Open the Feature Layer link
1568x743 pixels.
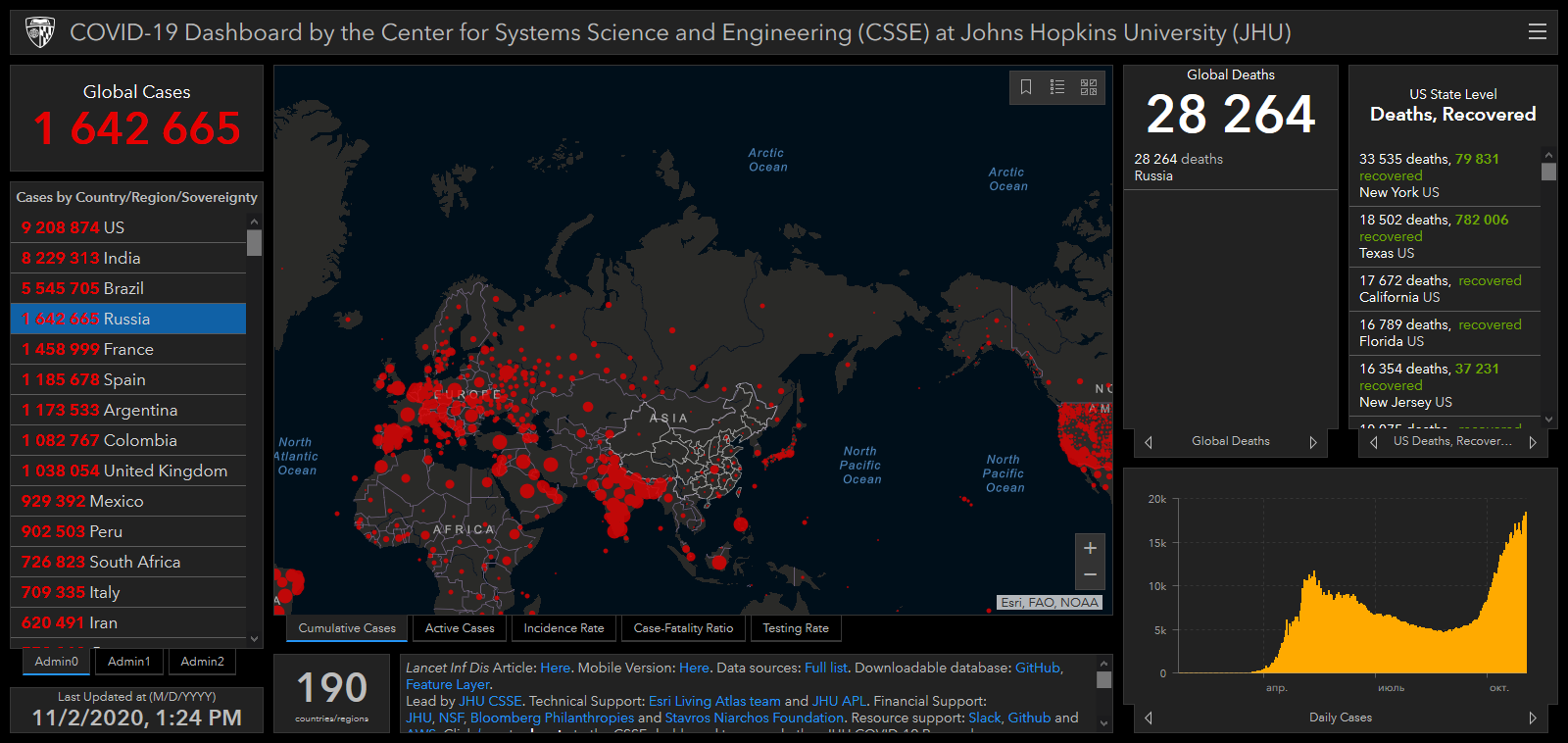click(448, 684)
